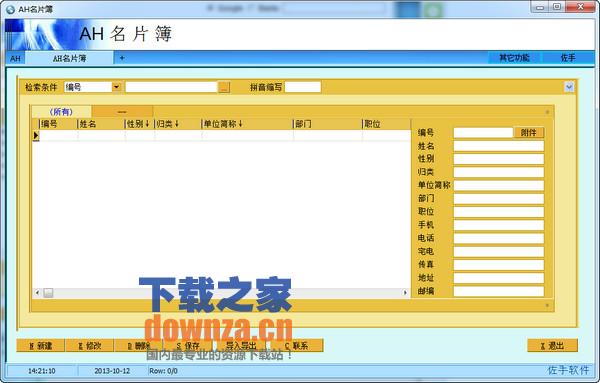Click the 部门 field in detail panel
600x383 pixels.
point(499,199)
